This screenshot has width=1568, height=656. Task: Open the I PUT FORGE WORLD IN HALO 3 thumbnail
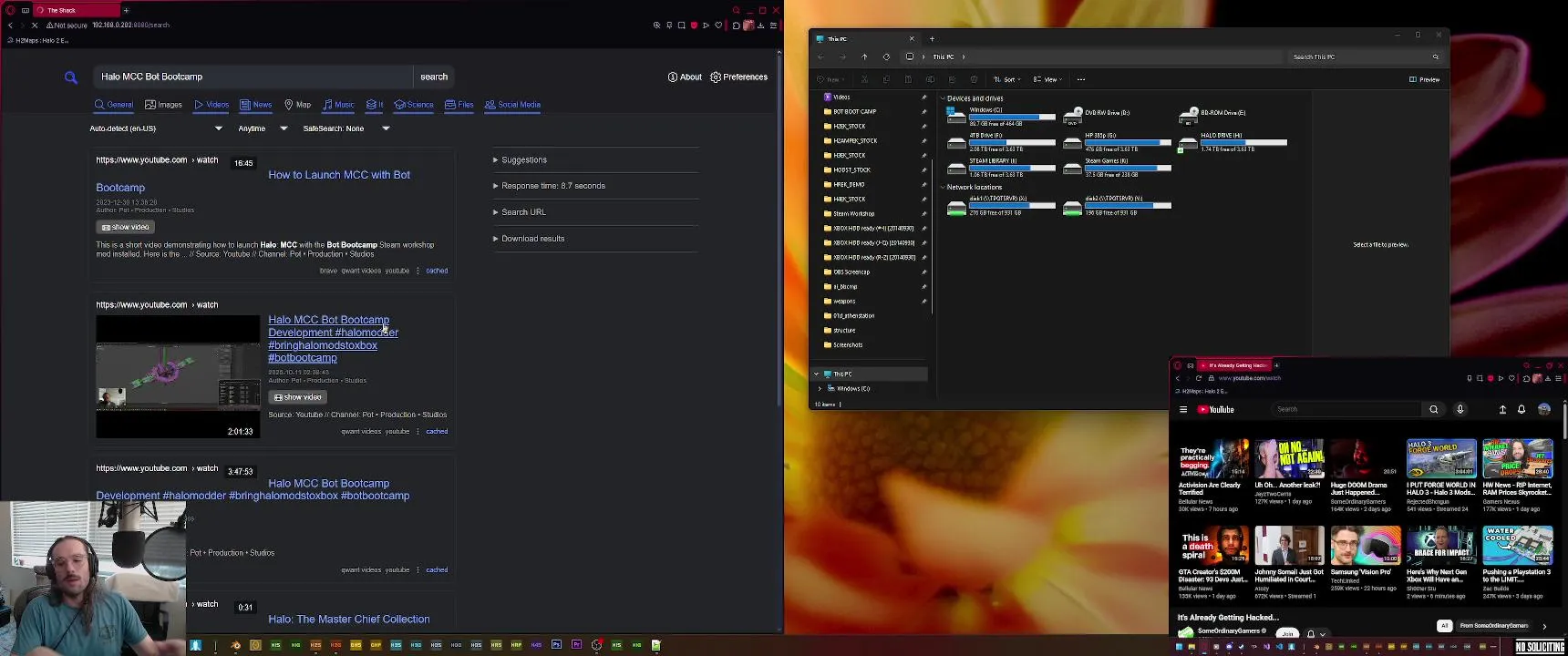[1440, 459]
